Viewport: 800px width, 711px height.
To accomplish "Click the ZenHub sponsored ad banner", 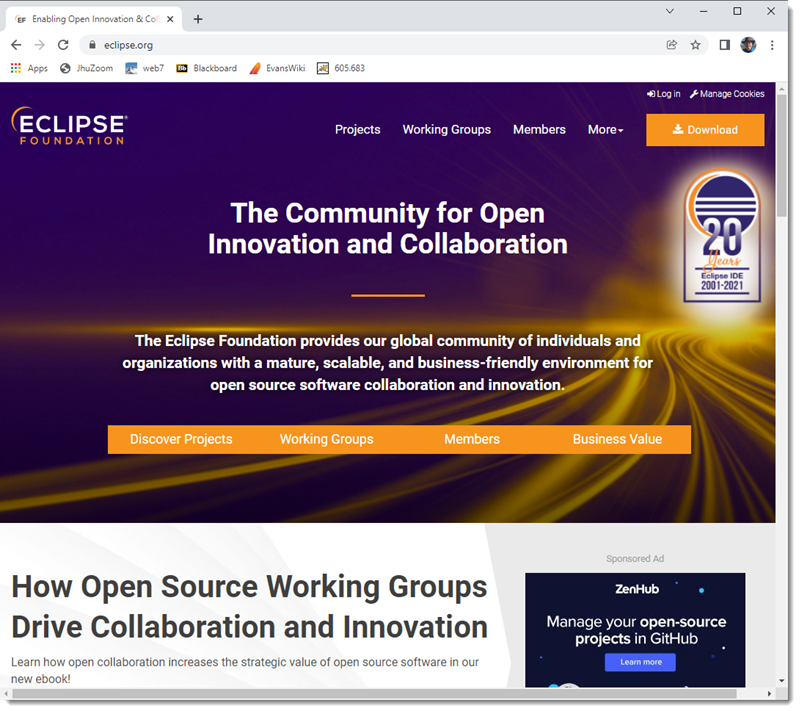I will pos(635,630).
